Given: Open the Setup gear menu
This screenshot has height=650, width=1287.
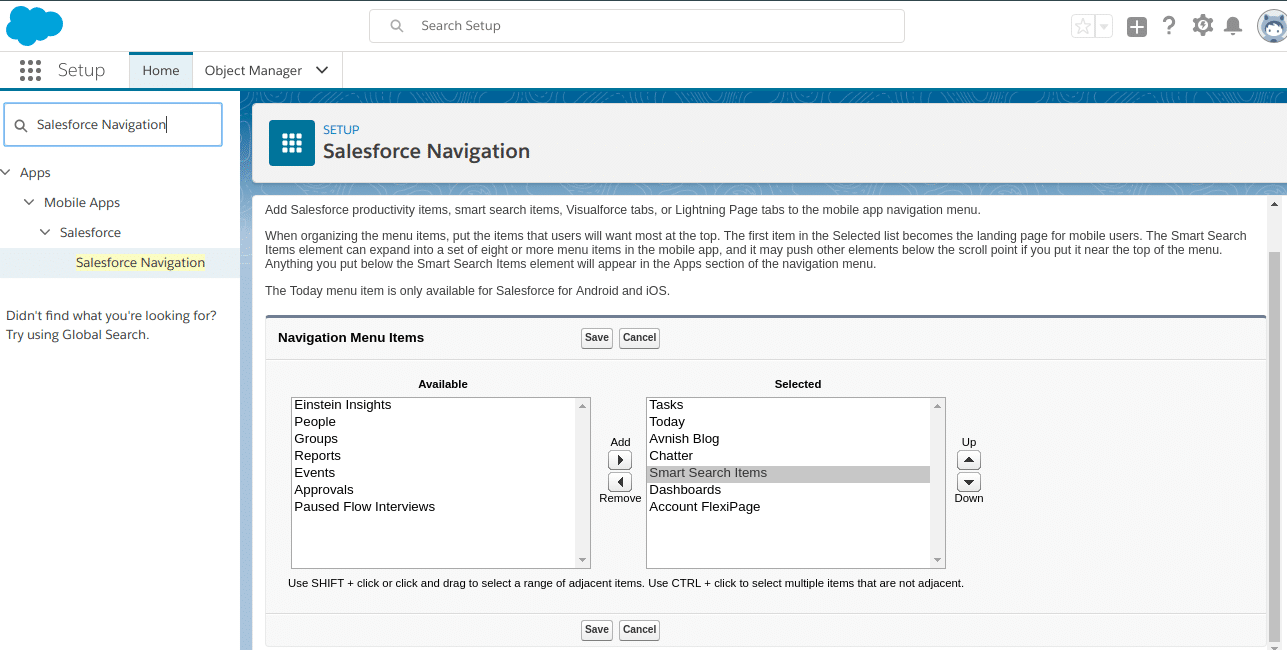Looking at the screenshot, I should [x=1202, y=26].
